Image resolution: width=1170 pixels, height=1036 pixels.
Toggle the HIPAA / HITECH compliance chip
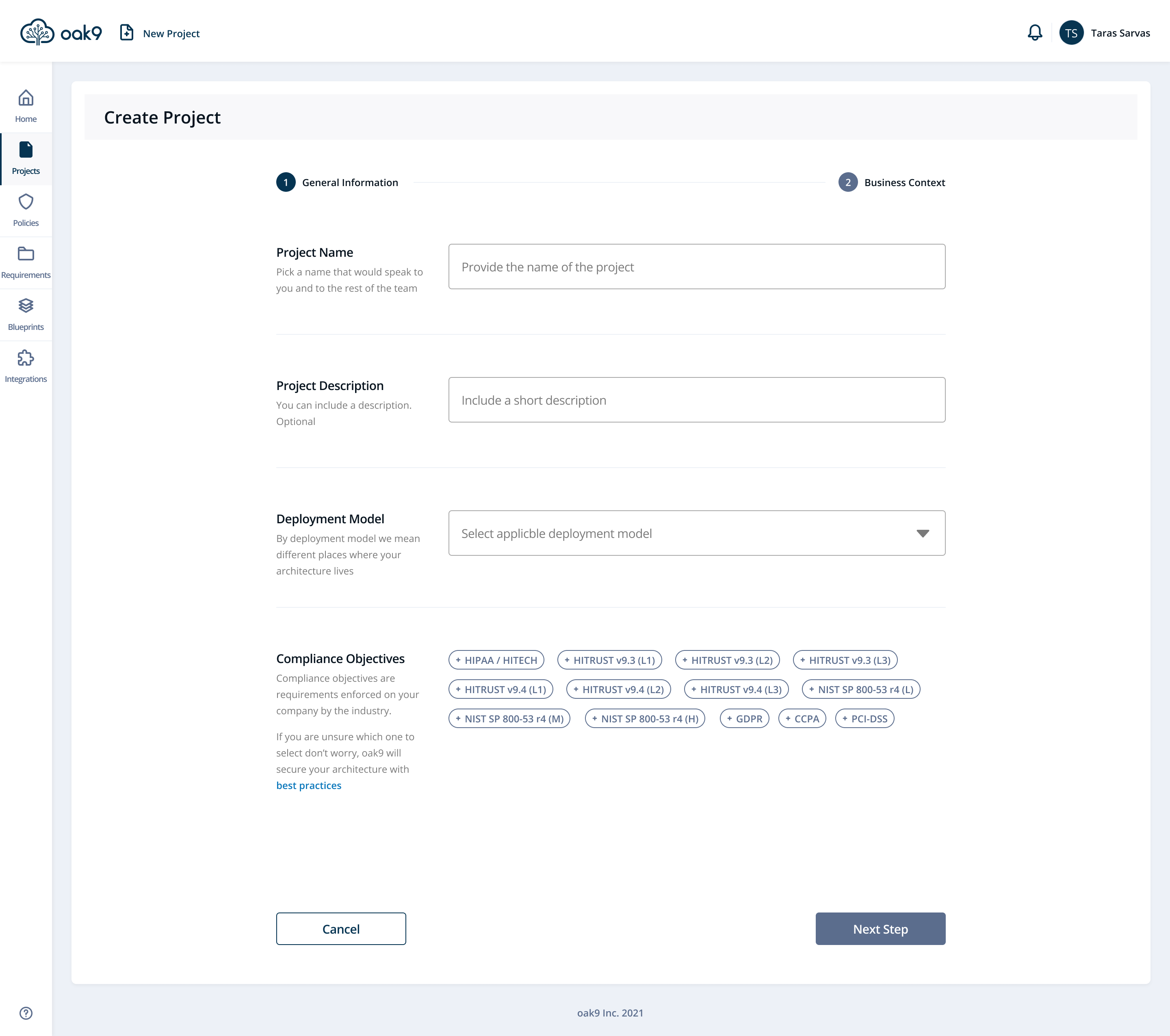pyautogui.click(x=496, y=660)
